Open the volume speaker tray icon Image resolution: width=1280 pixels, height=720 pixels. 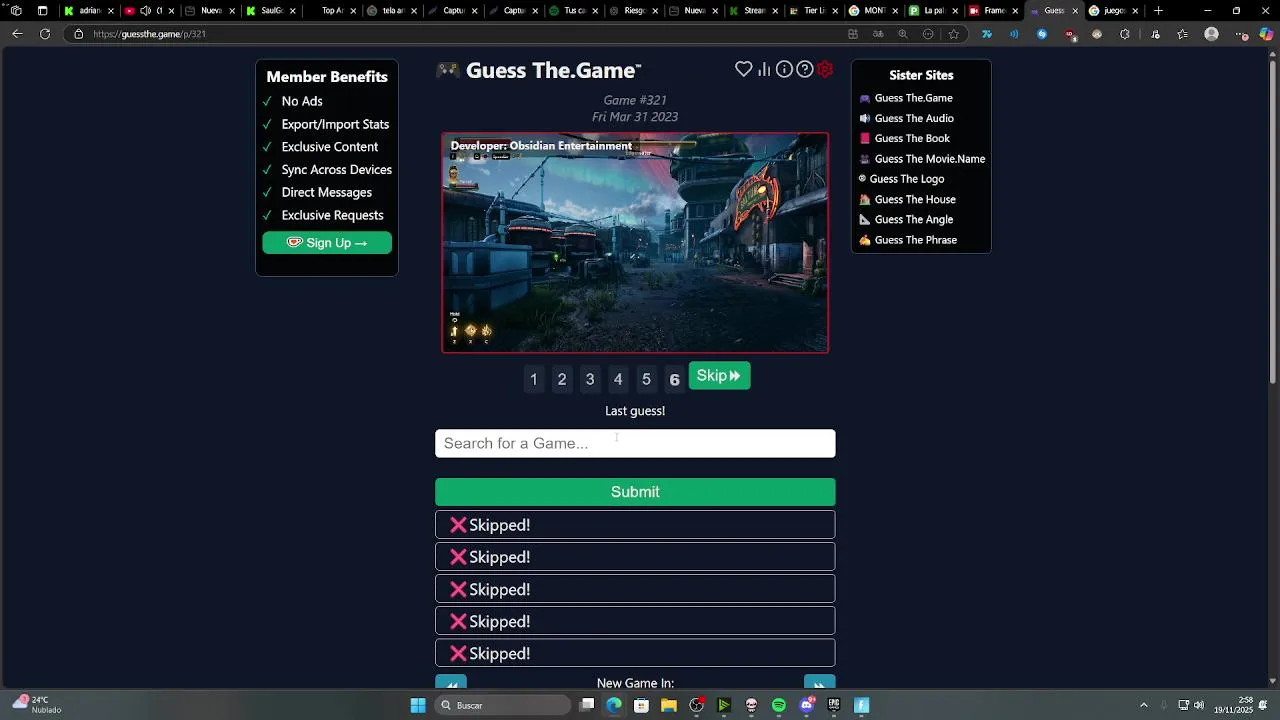[x=1199, y=705]
